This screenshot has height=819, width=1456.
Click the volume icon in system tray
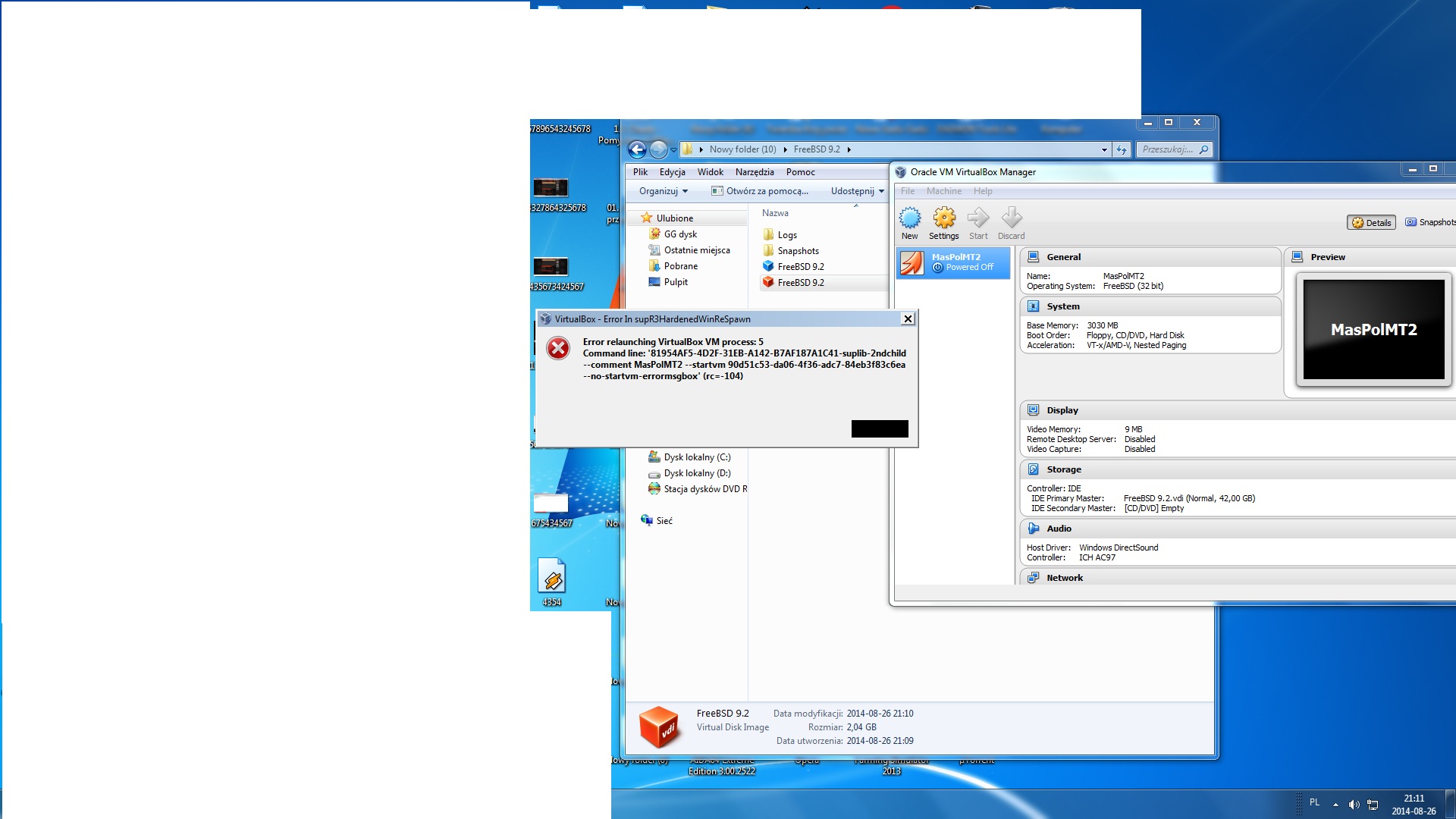[1354, 805]
